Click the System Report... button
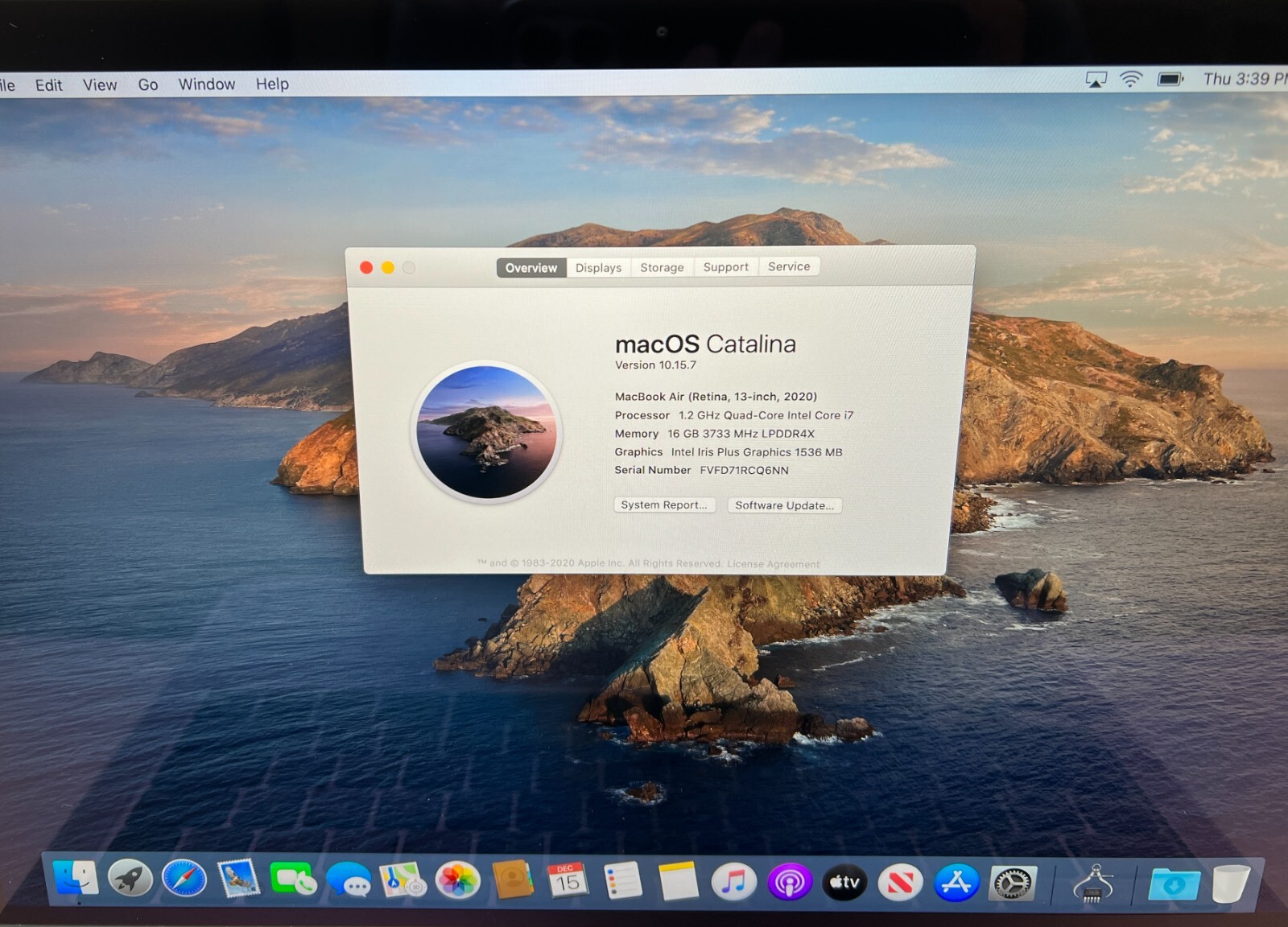This screenshot has height=927, width=1288. pyautogui.click(x=664, y=505)
